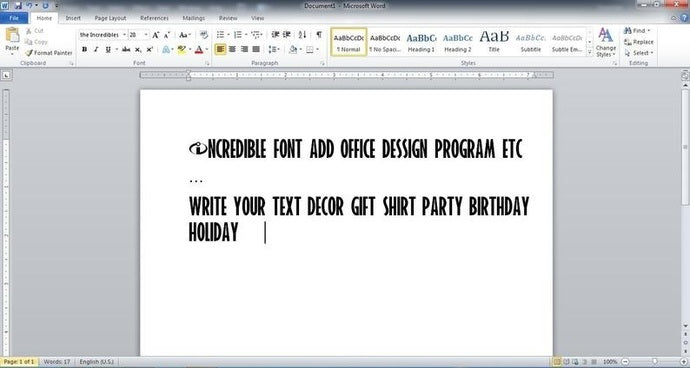Switch to Full Screen Reading view

tap(566, 362)
